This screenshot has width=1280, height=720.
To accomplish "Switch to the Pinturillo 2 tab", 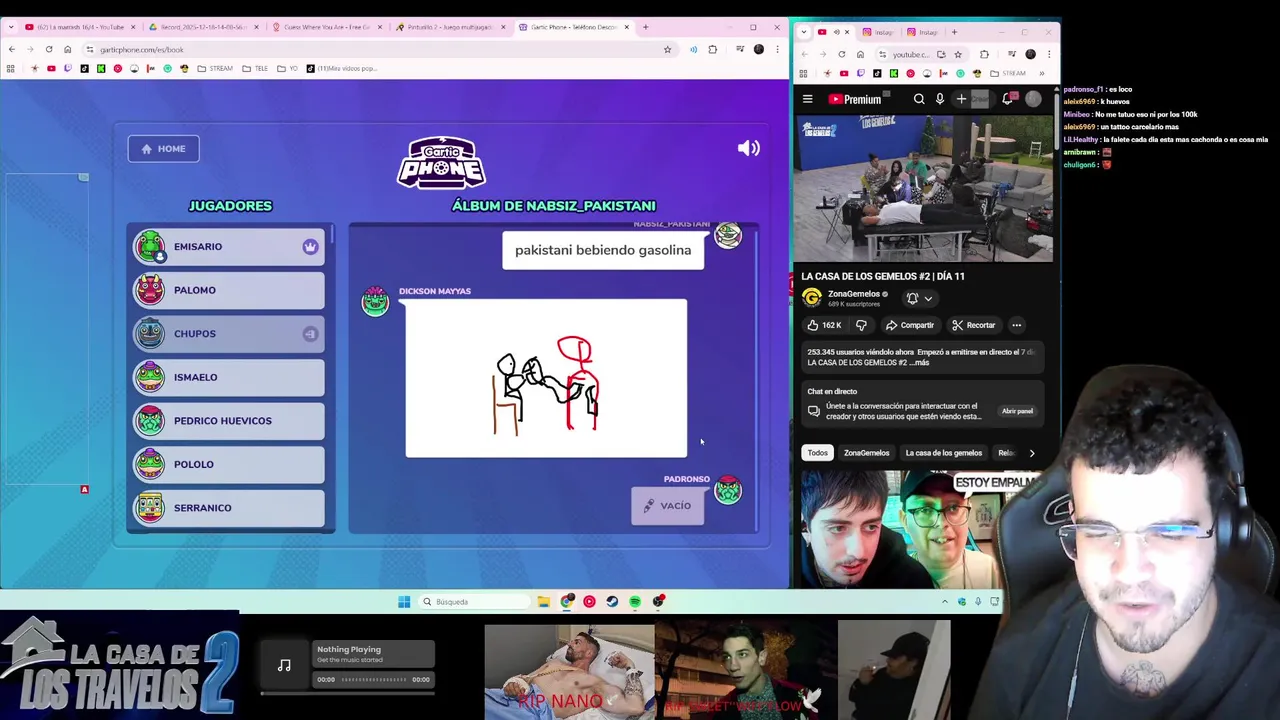I will [452, 27].
